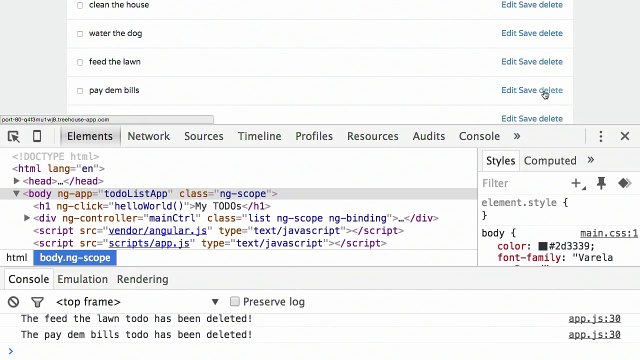Viewport: 640px width, 360px height.
Task: Check the feed the lawn checkbox
Action: point(80,62)
